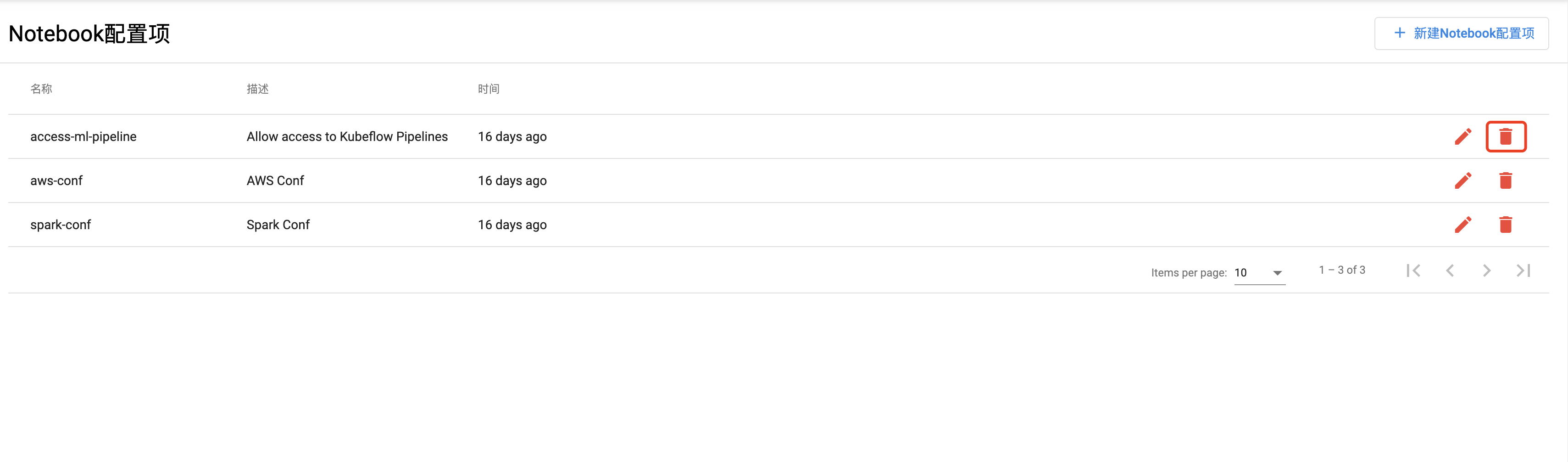Jump to the last page
This screenshot has width=1568, height=462.
coord(1523,270)
